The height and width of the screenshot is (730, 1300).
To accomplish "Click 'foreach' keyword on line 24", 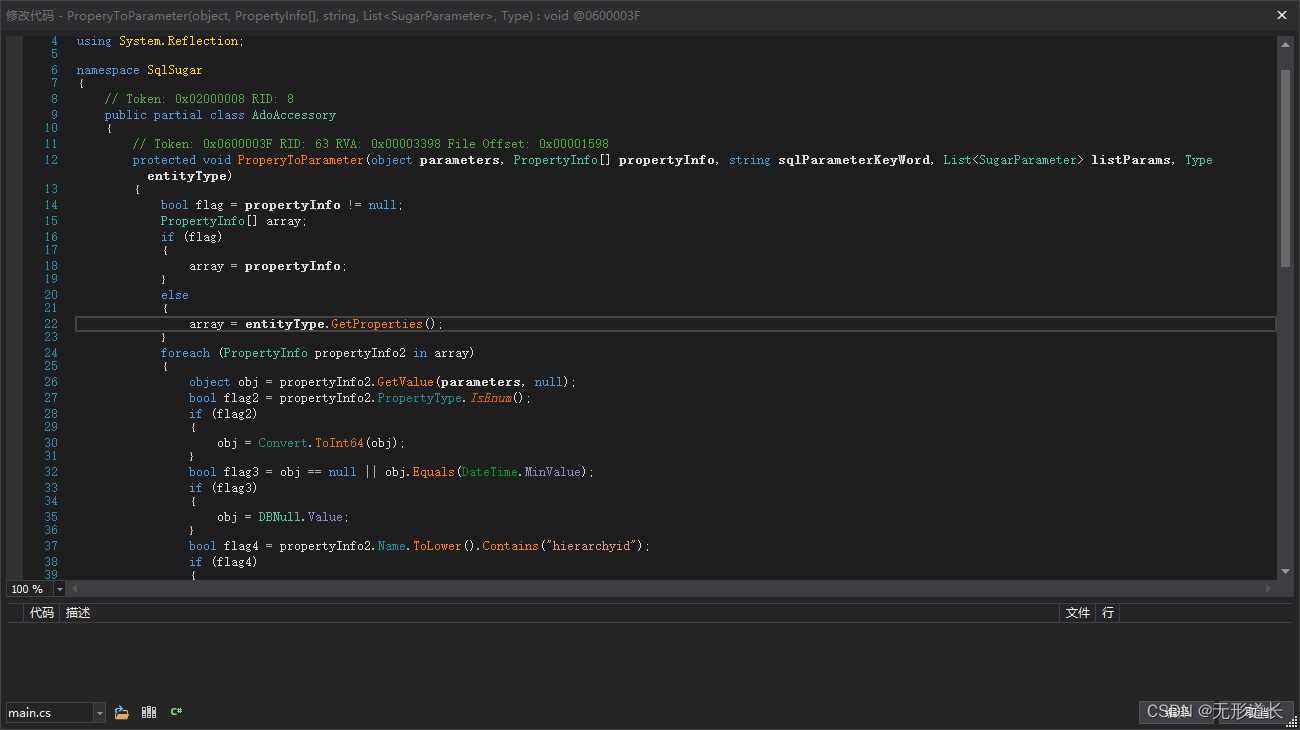I will pyautogui.click(x=186, y=353).
